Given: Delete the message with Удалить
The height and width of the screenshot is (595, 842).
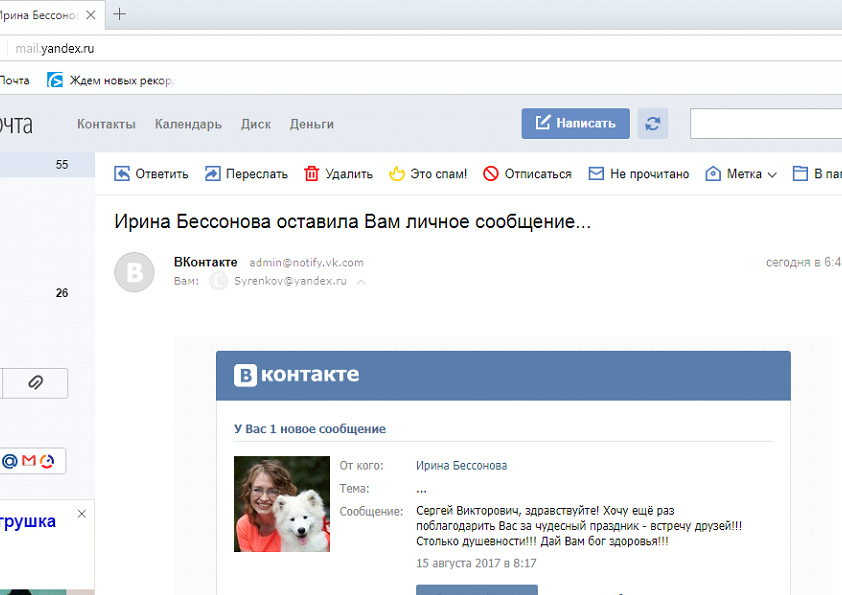Looking at the screenshot, I should (338, 174).
